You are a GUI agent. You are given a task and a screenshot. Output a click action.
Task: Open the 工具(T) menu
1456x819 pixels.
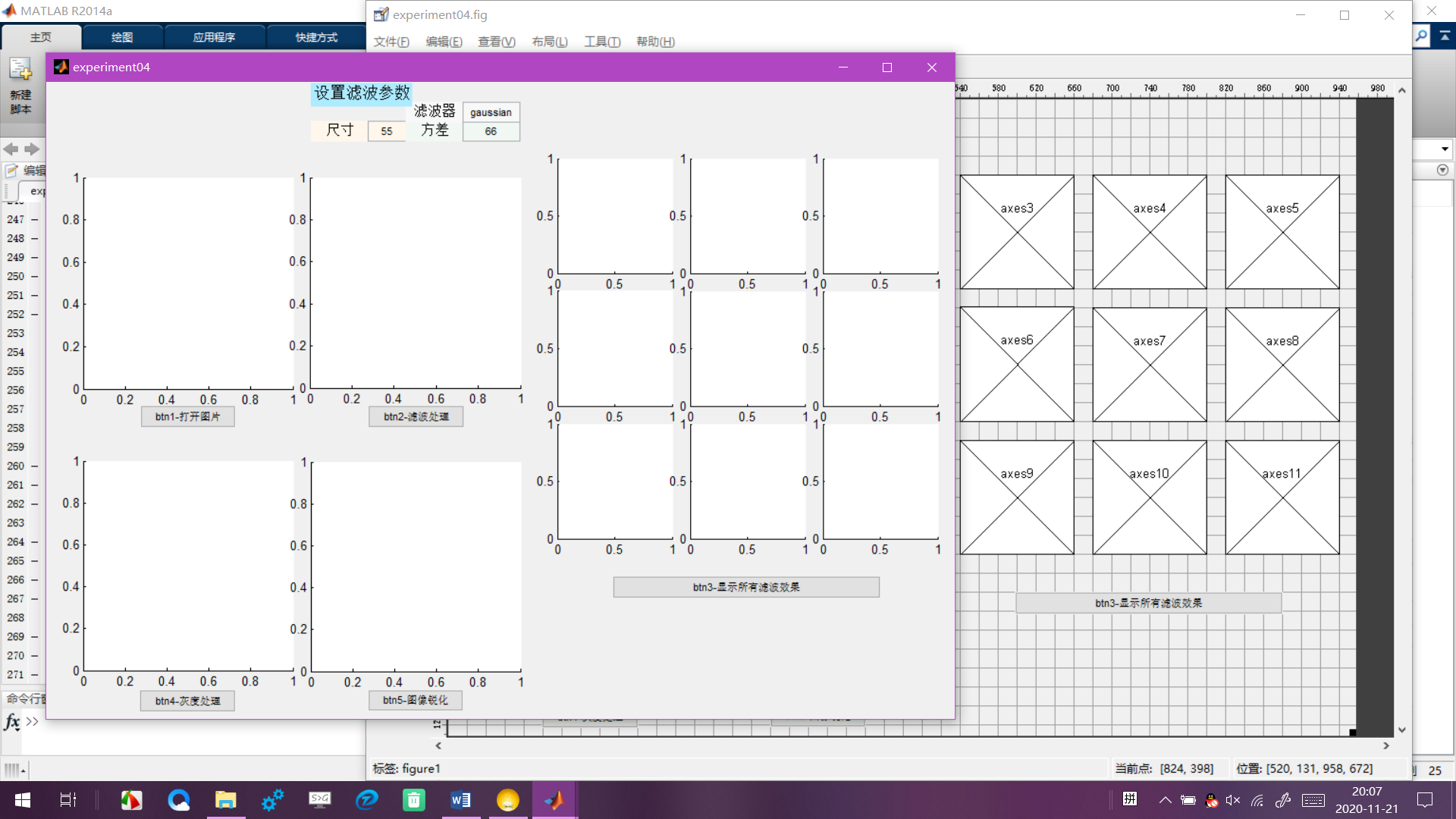tap(602, 42)
